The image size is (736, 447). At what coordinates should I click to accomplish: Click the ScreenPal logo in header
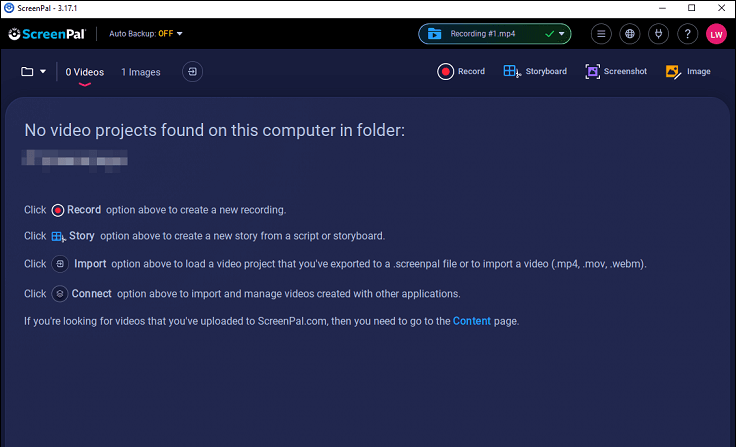tap(47, 34)
